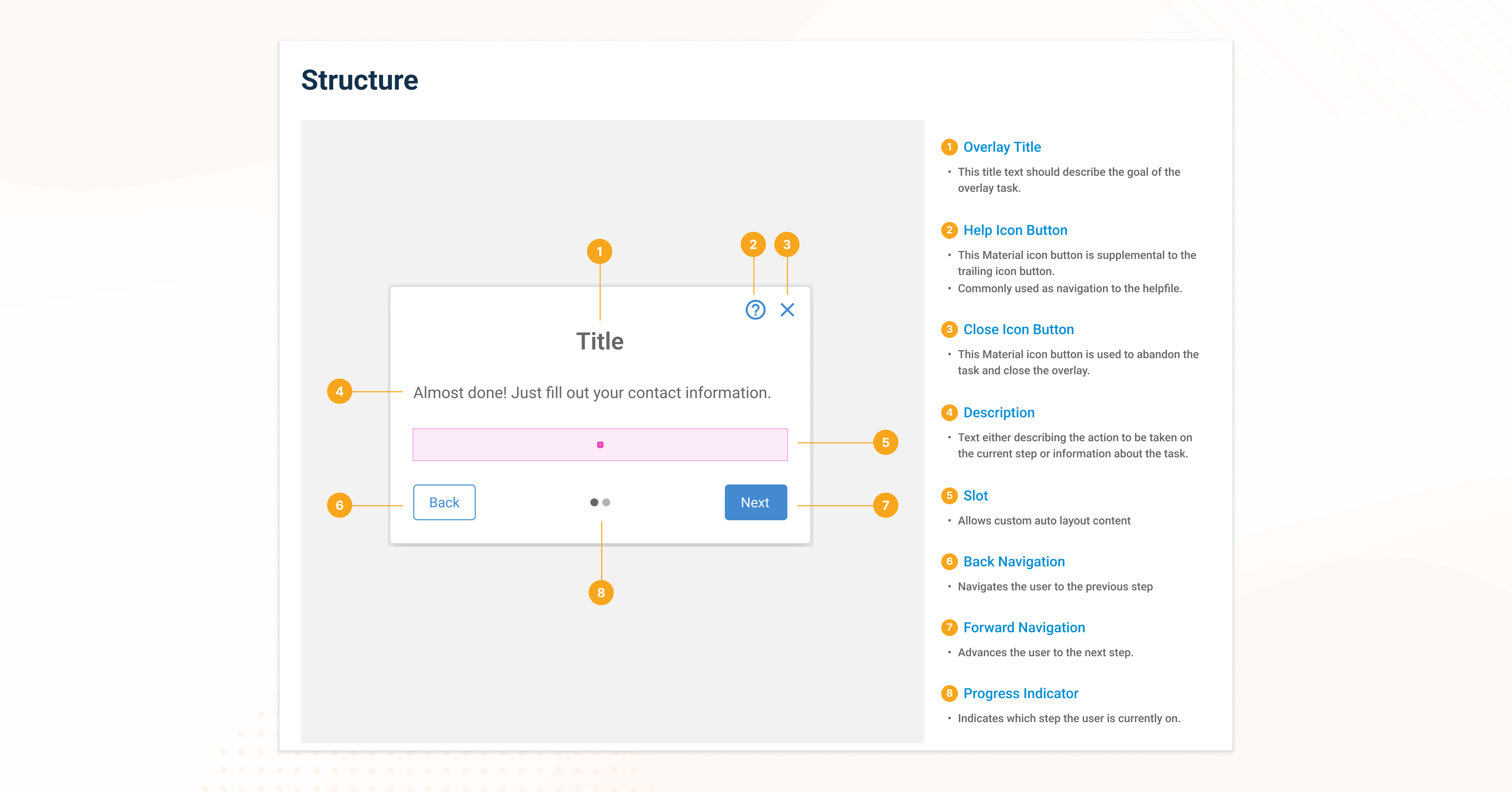Click the 'Forward Navigation' legend heading

1024,627
